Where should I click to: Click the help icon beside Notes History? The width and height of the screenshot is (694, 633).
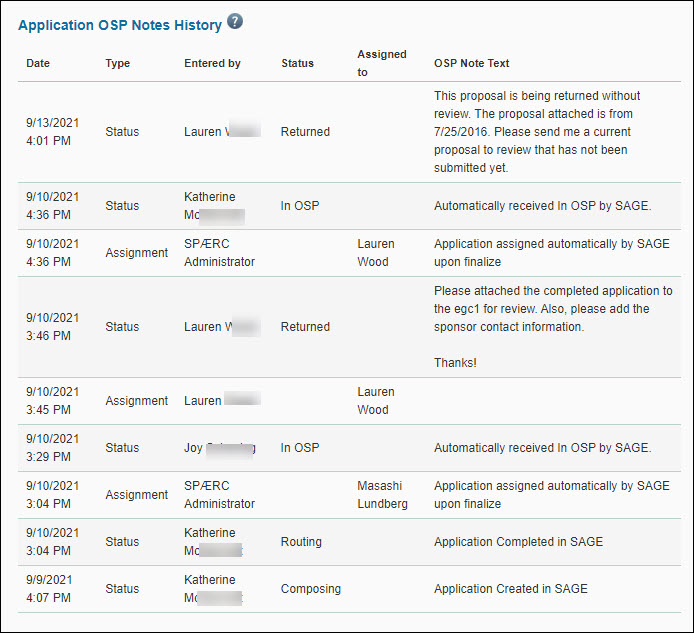[x=235, y=22]
